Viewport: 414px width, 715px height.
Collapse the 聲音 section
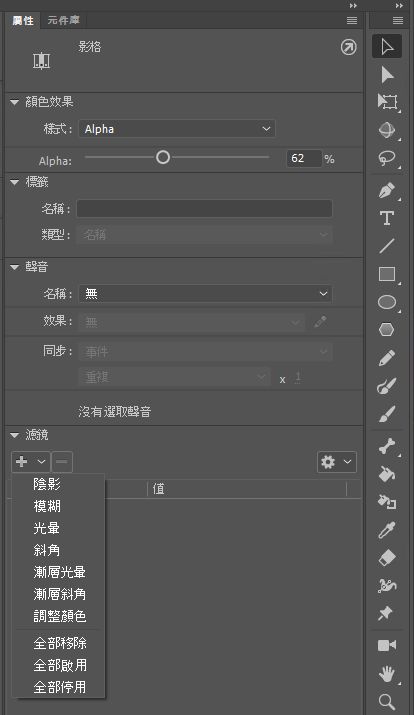(x=15, y=267)
